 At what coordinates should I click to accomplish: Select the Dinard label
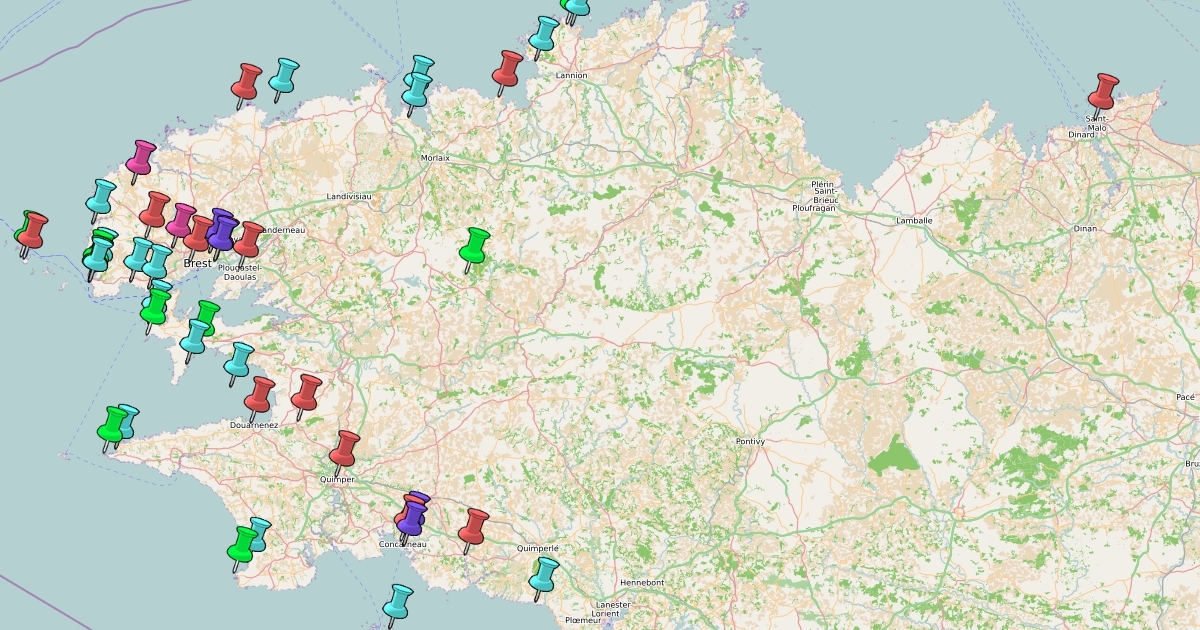click(1082, 134)
